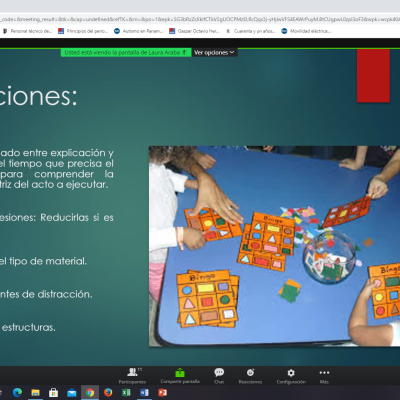Open Microsoft Store from the taskbar

click(53, 393)
